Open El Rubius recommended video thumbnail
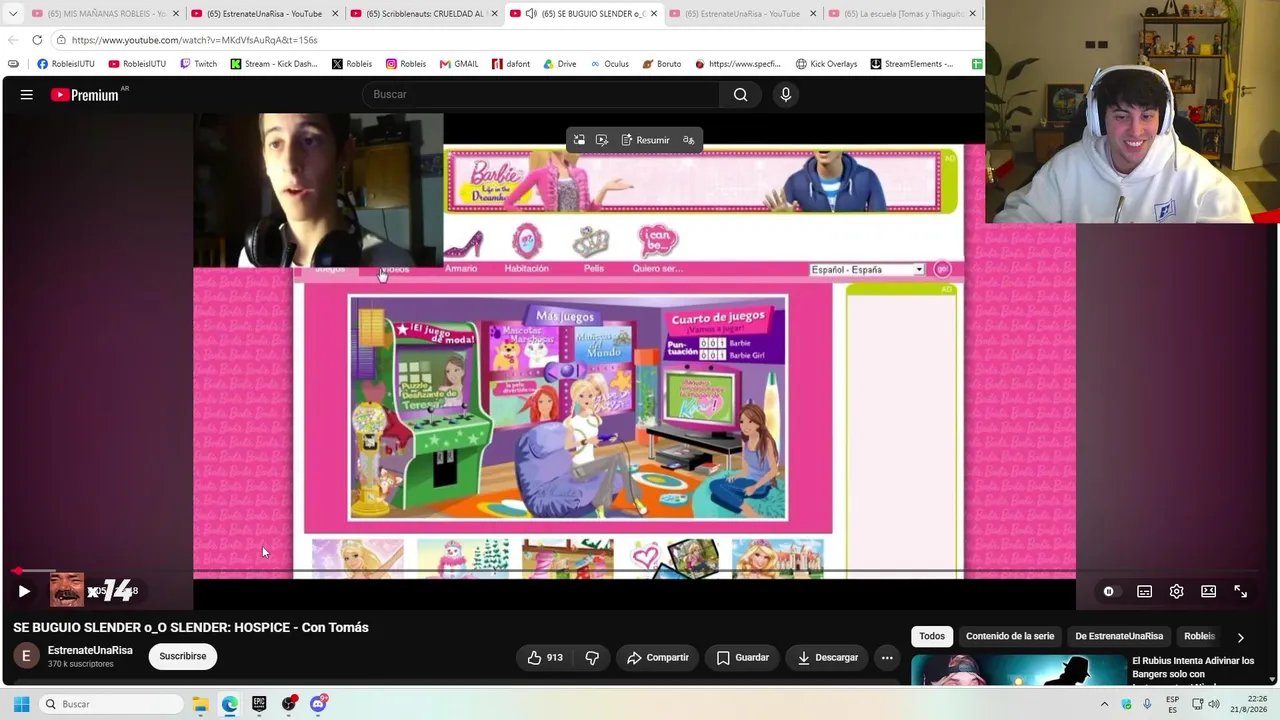Screen dimensions: 1280x720 tap(1019, 670)
